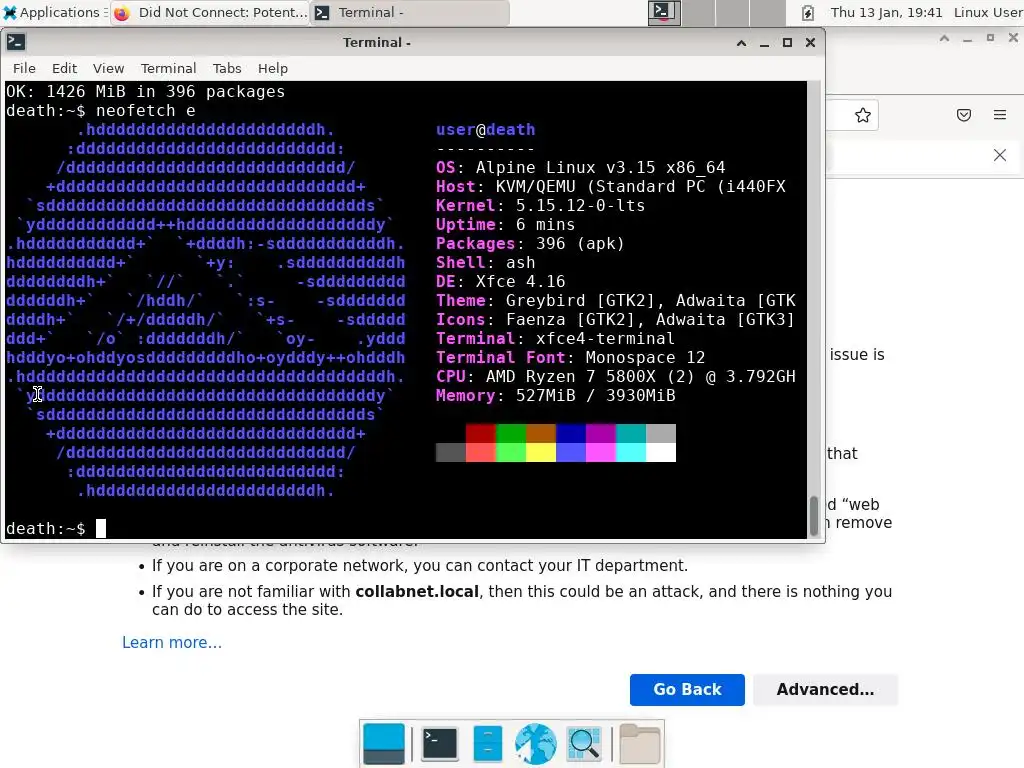Image resolution: width=1024 pixels, height=768 pixels.
Task: Click the 'DE: Xfce 4.16' line
Action: click(500, 281)
